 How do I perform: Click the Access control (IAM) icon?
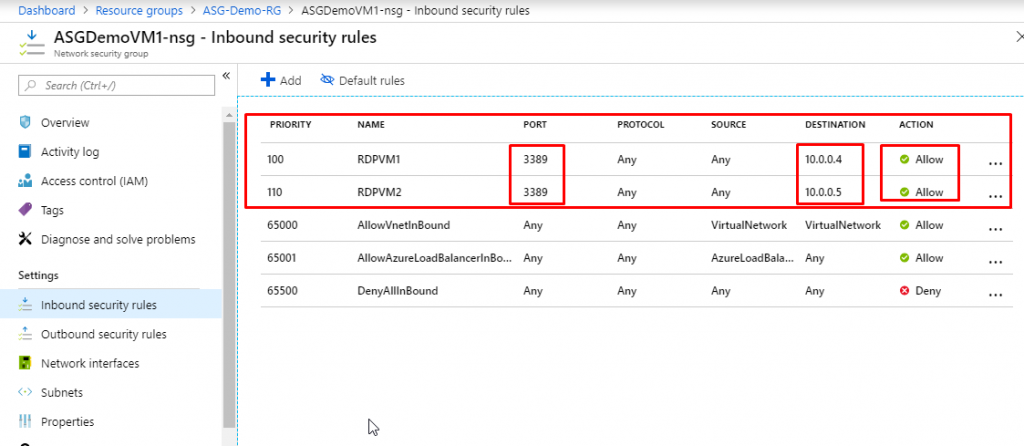pyautogui.click(x=26, y=181)
